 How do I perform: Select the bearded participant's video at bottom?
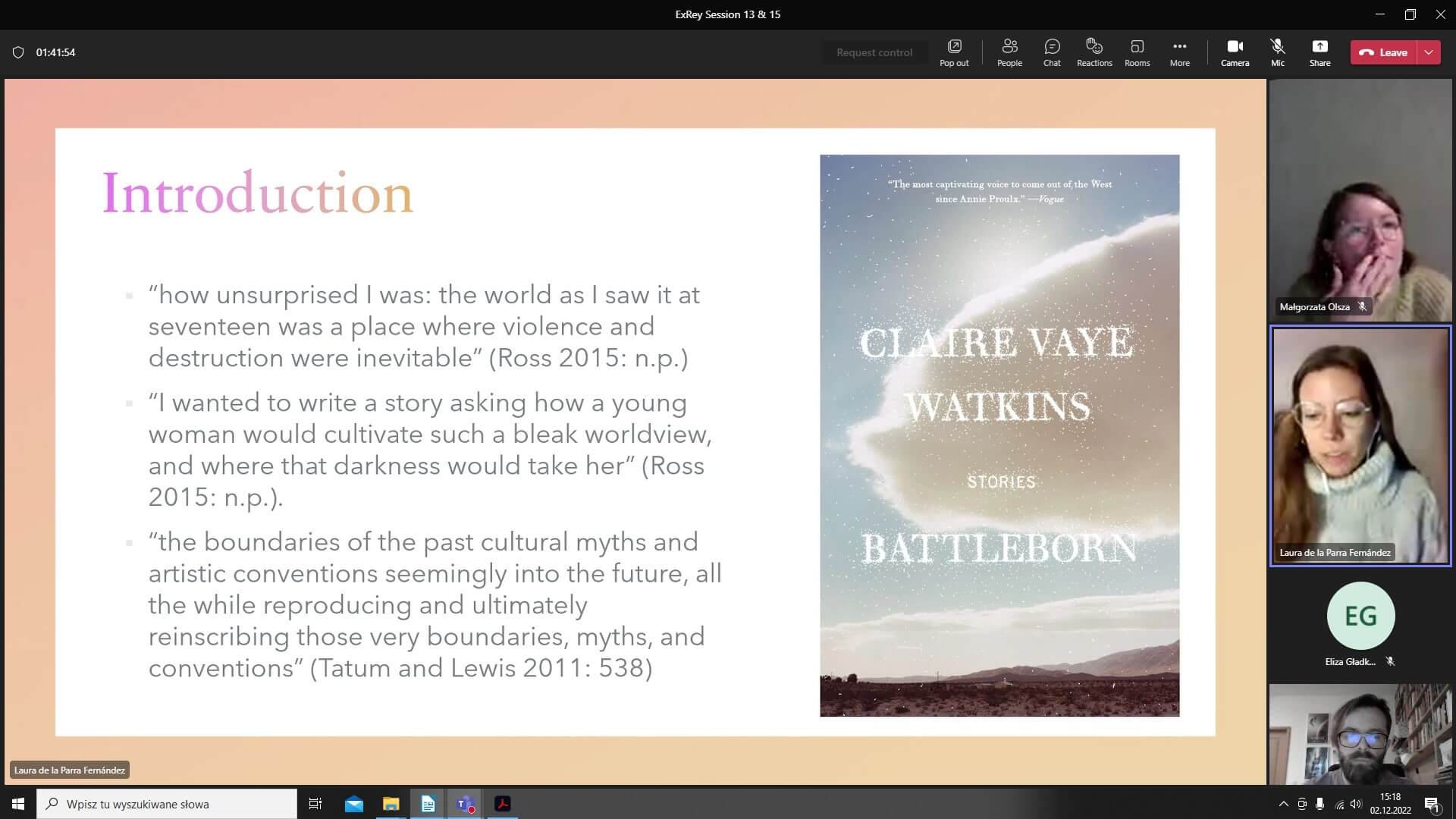(x=1360, y=734)
